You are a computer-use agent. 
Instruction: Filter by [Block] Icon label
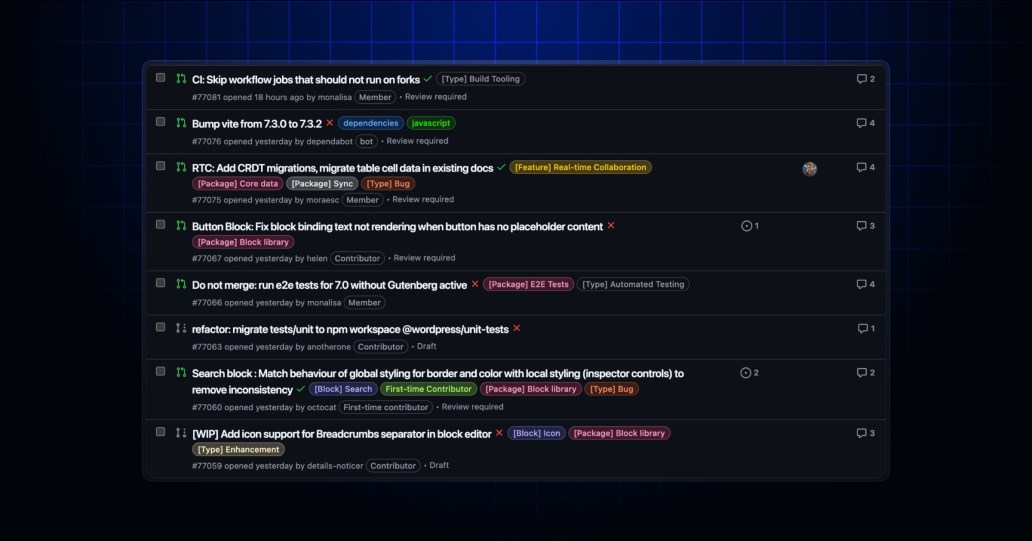[x=536, y=433]
